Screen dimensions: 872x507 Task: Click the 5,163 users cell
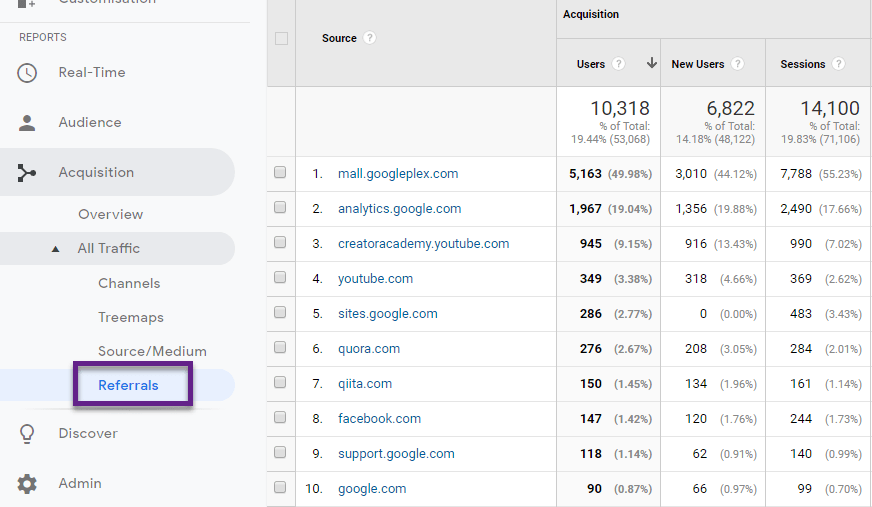585,173
